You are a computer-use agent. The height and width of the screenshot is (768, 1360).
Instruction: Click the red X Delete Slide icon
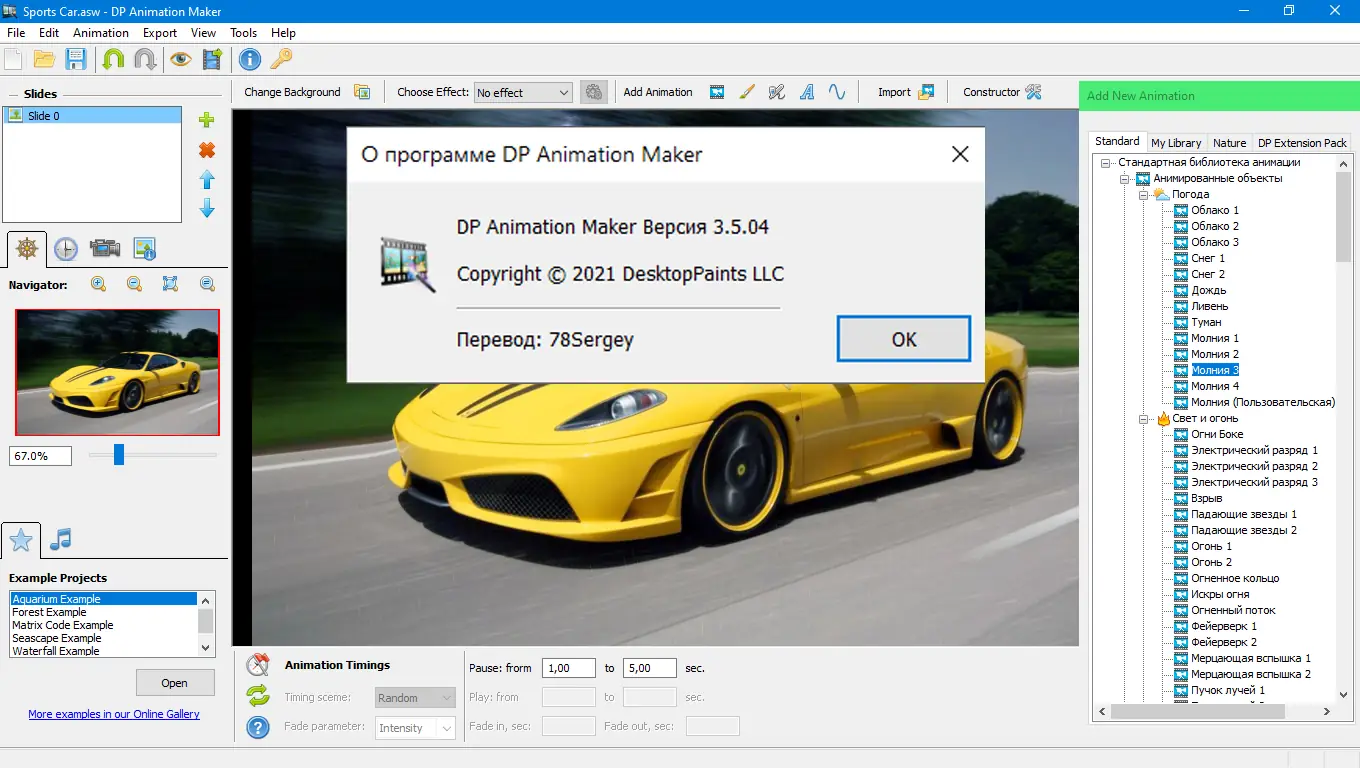click(207, 150)
